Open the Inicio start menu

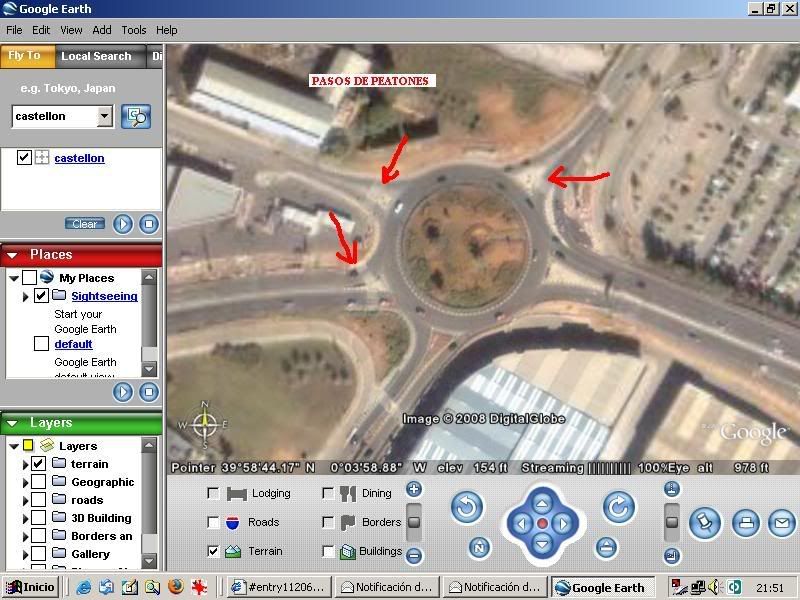[x=30, y=587]
